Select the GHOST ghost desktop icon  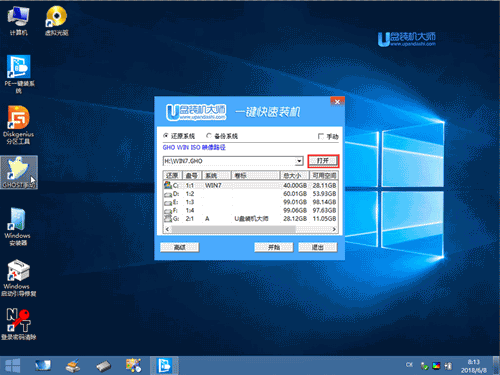pyautogui.click(x=19, y=172)
